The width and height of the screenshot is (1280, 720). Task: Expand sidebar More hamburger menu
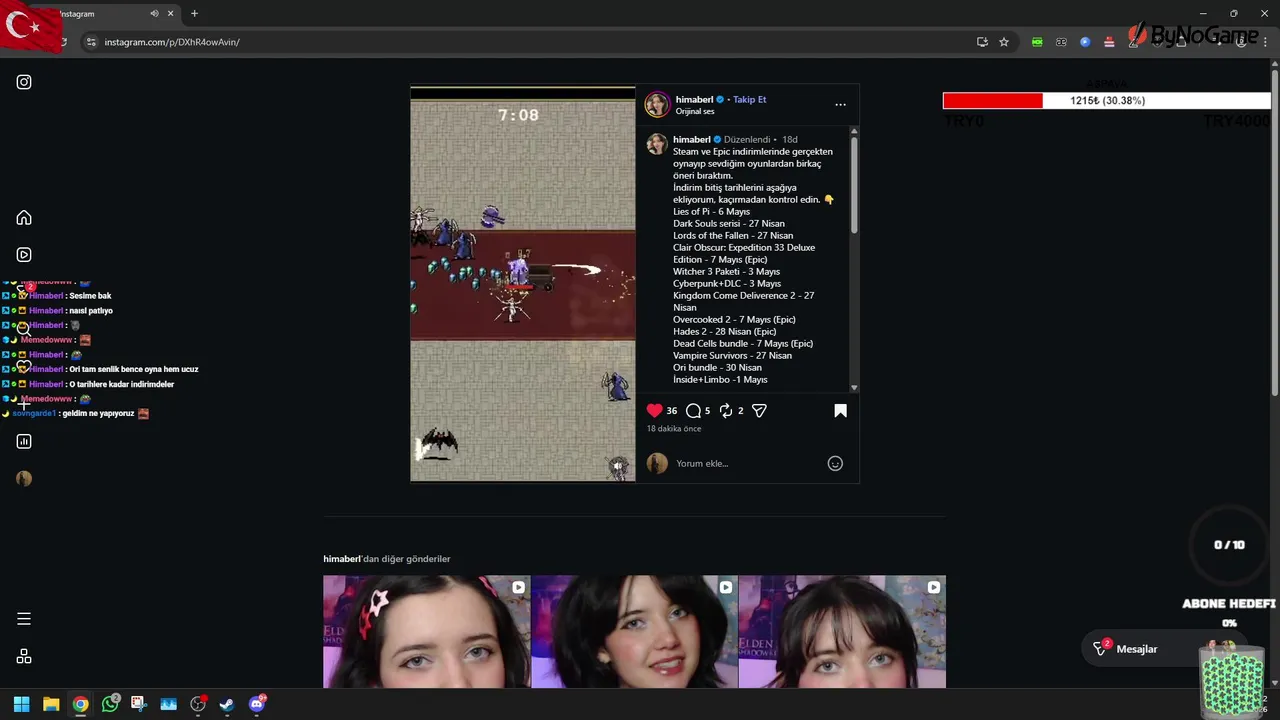click(x=24, y=619)
